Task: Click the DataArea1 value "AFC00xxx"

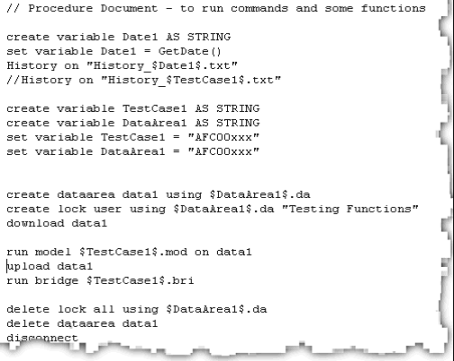Action: point(224,152)
